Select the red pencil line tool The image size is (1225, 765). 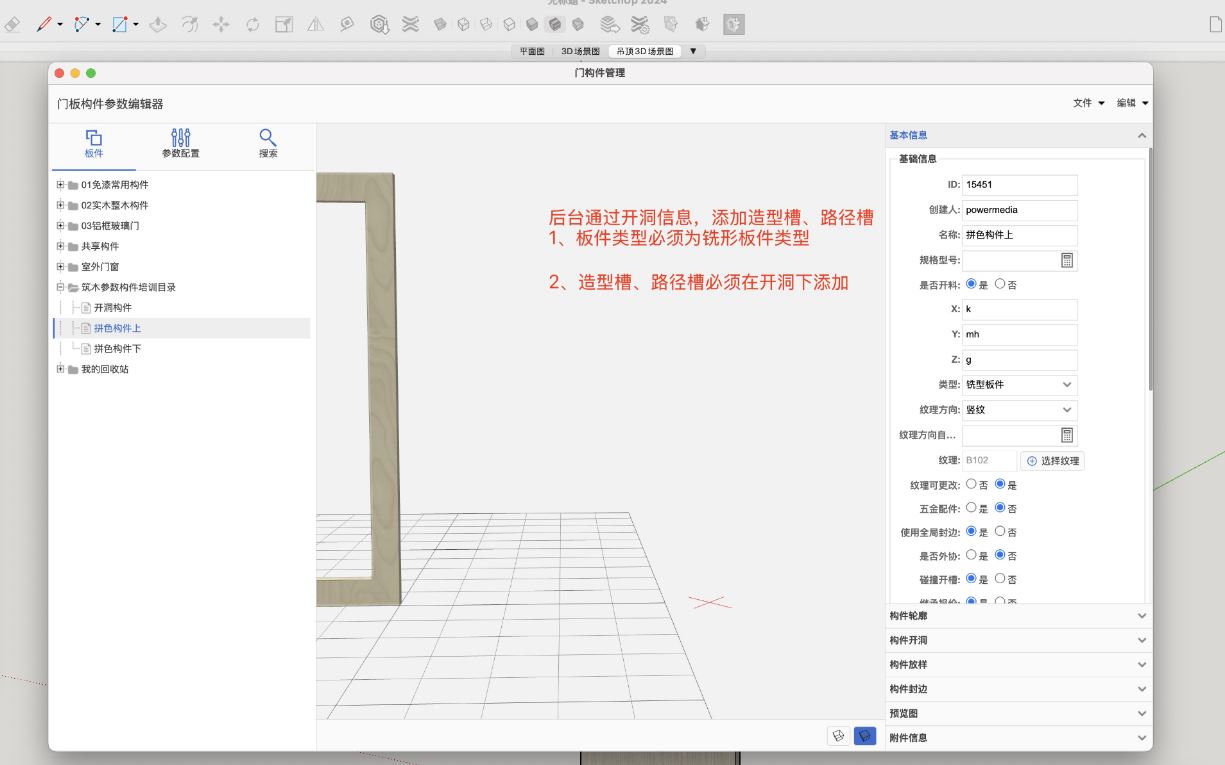click(43, 23)
